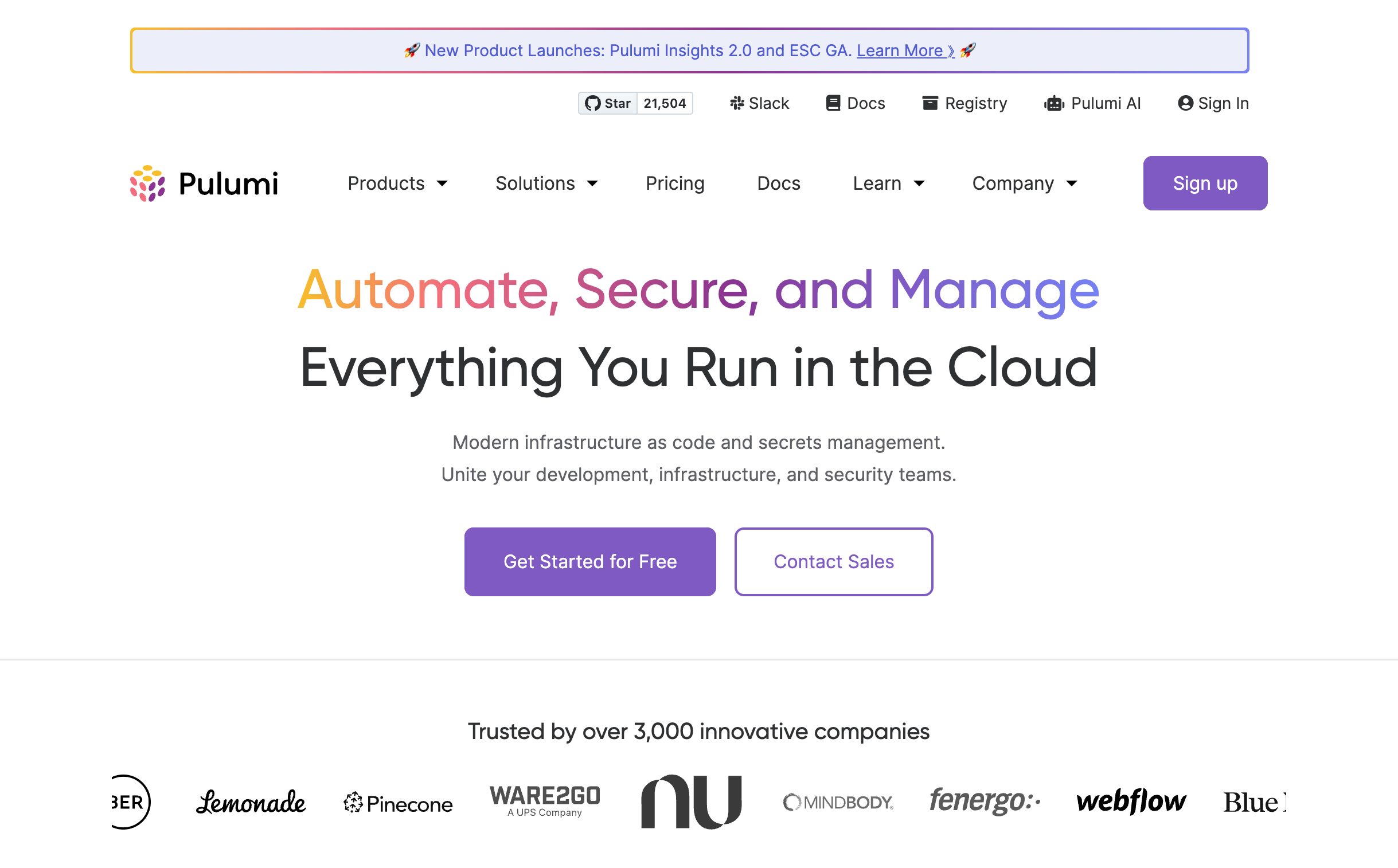Click the Fenergo company logo
Viewport: 1398px width, 868px height.
click(x=985, y=801)
